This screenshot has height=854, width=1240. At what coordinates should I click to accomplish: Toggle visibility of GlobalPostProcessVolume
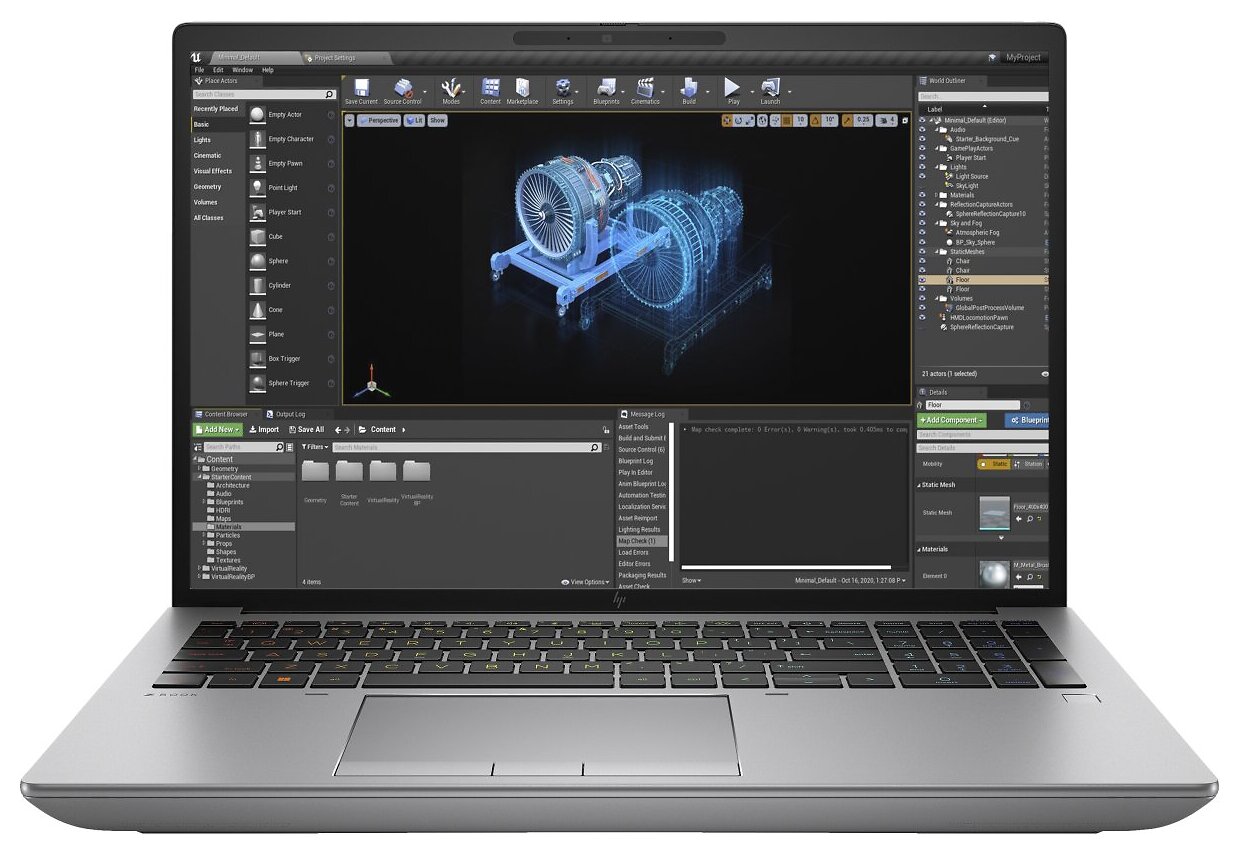pos(922,308)
